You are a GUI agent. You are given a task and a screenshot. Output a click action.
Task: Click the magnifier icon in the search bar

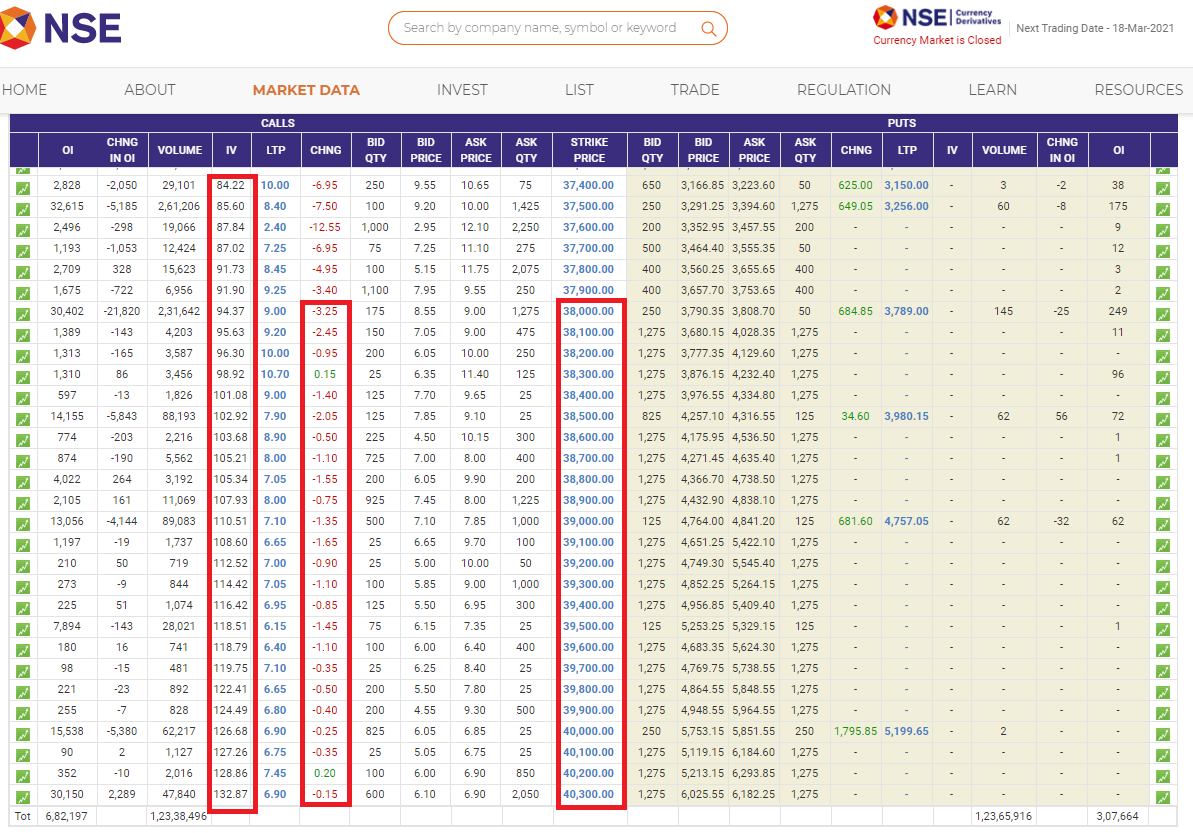[x=708, y=29]
